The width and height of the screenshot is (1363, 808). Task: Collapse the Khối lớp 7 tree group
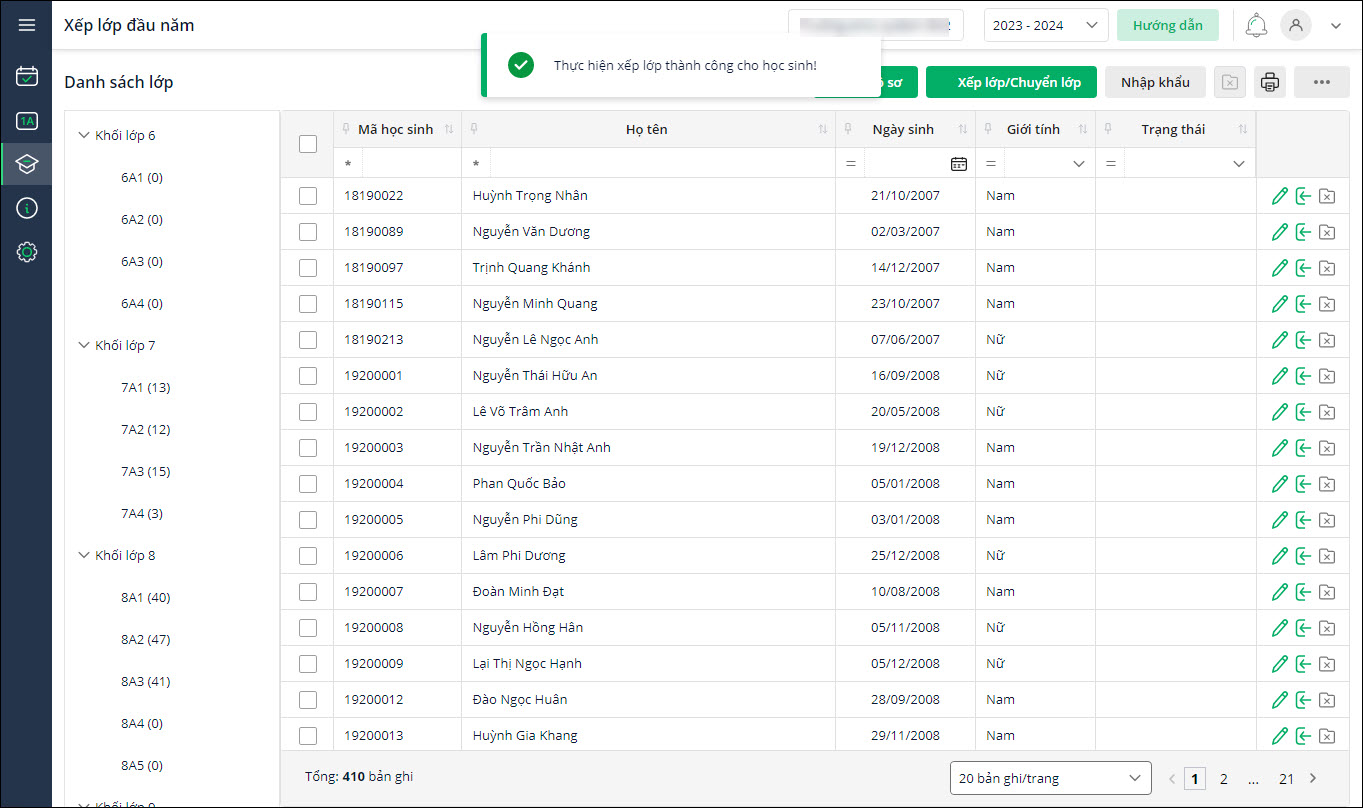tap(84, 346)
